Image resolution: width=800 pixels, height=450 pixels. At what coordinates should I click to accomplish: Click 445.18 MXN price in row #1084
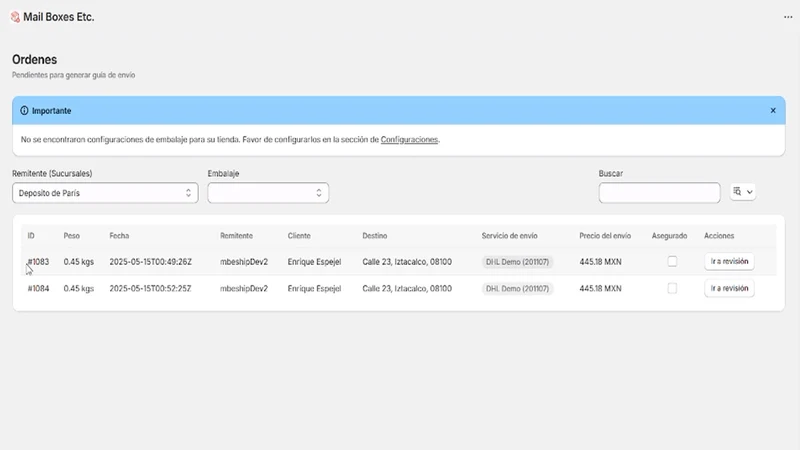tap(601, 288)
